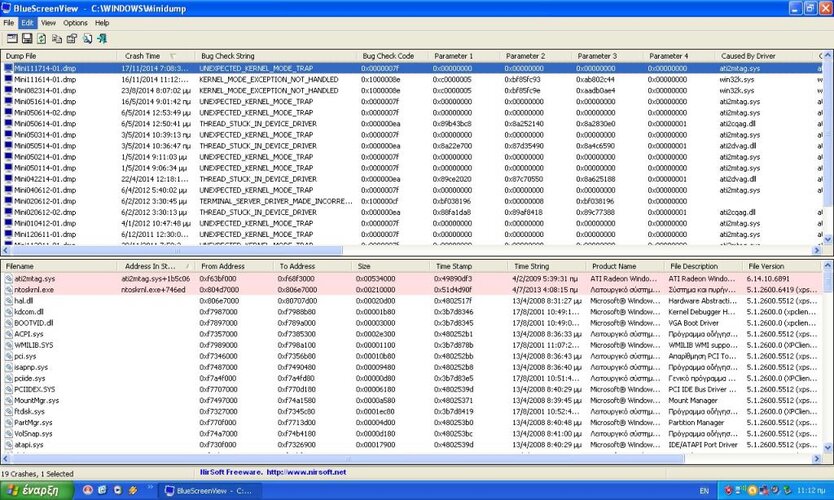Screen dimensions: 834x500
Task: Click the Save Selected Items toolbar icon
Action: coord(27,38)
